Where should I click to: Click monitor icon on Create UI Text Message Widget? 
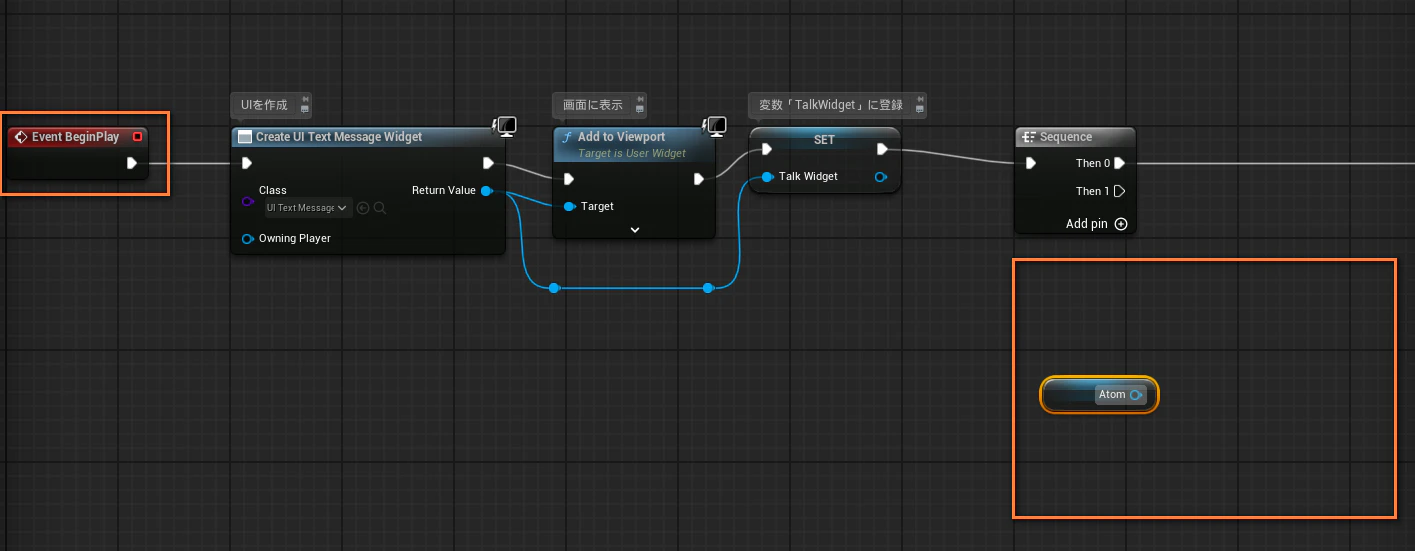pos(506,126)
